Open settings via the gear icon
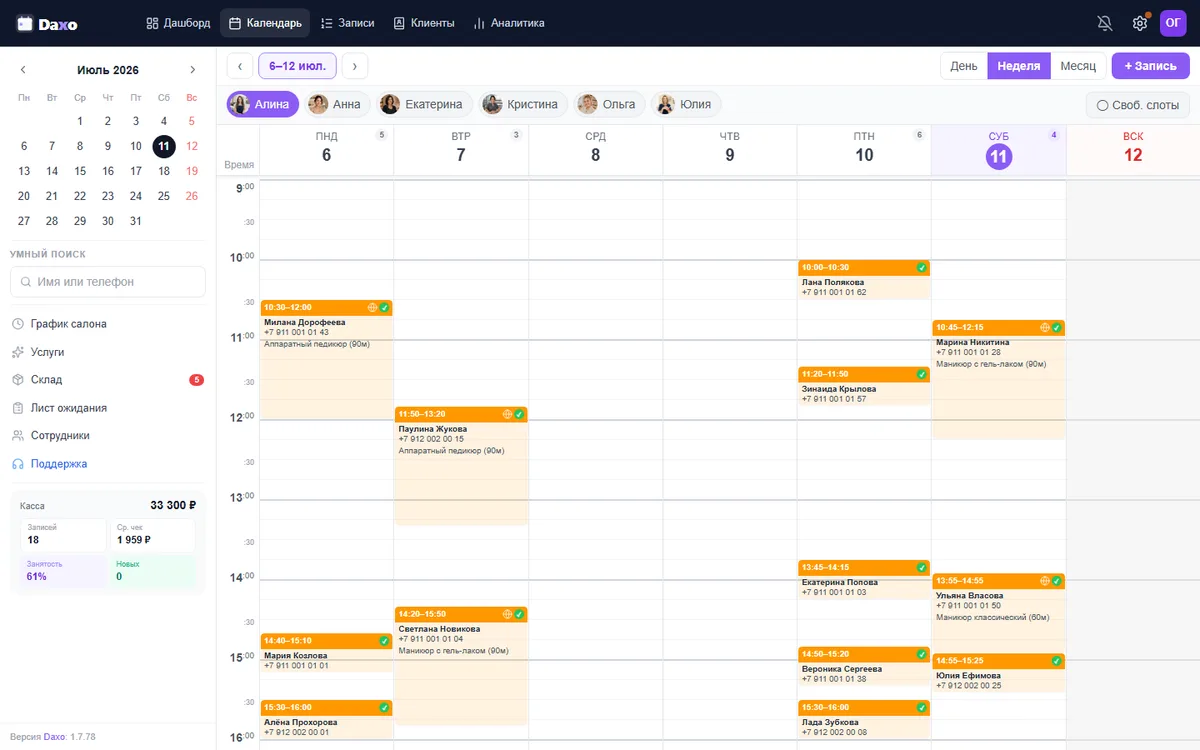The width and height of the screenshot is (1200, 750). [1140, 23]
